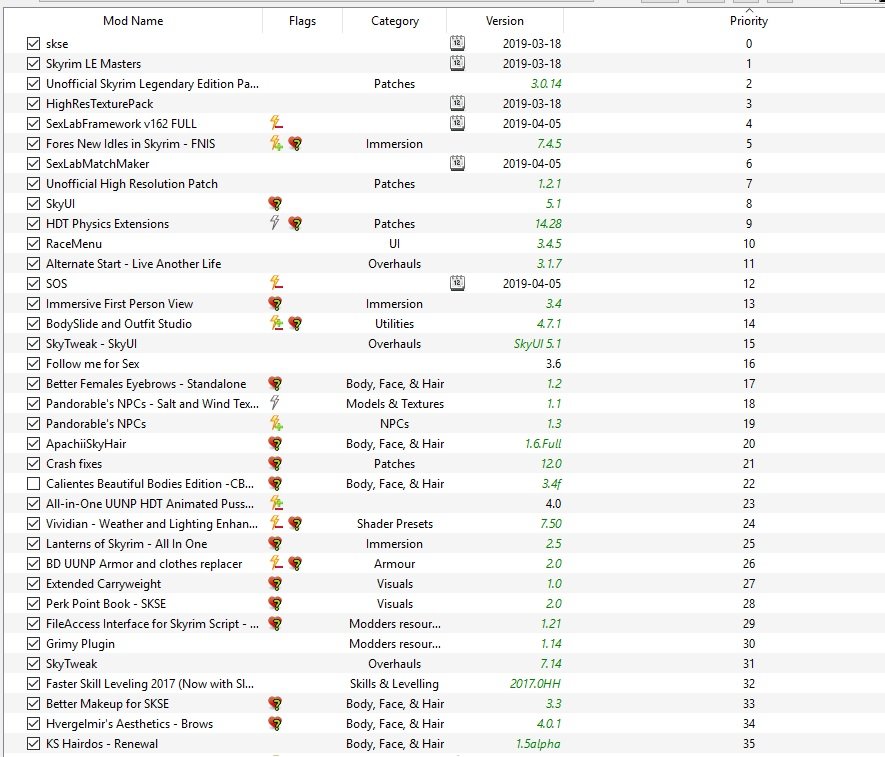Sort the list by the Mod Name column

(x=133, y=21)
